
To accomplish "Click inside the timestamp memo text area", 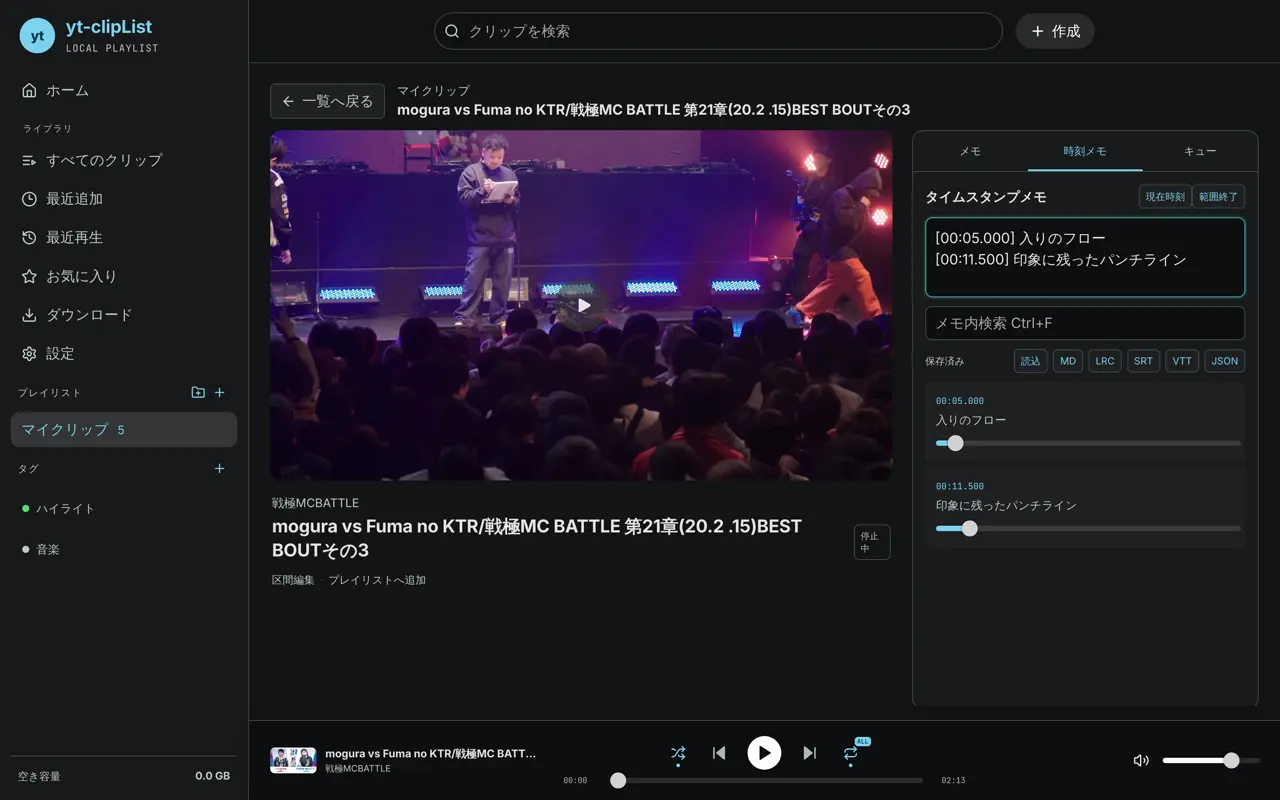I will (x=1085, y=258).
